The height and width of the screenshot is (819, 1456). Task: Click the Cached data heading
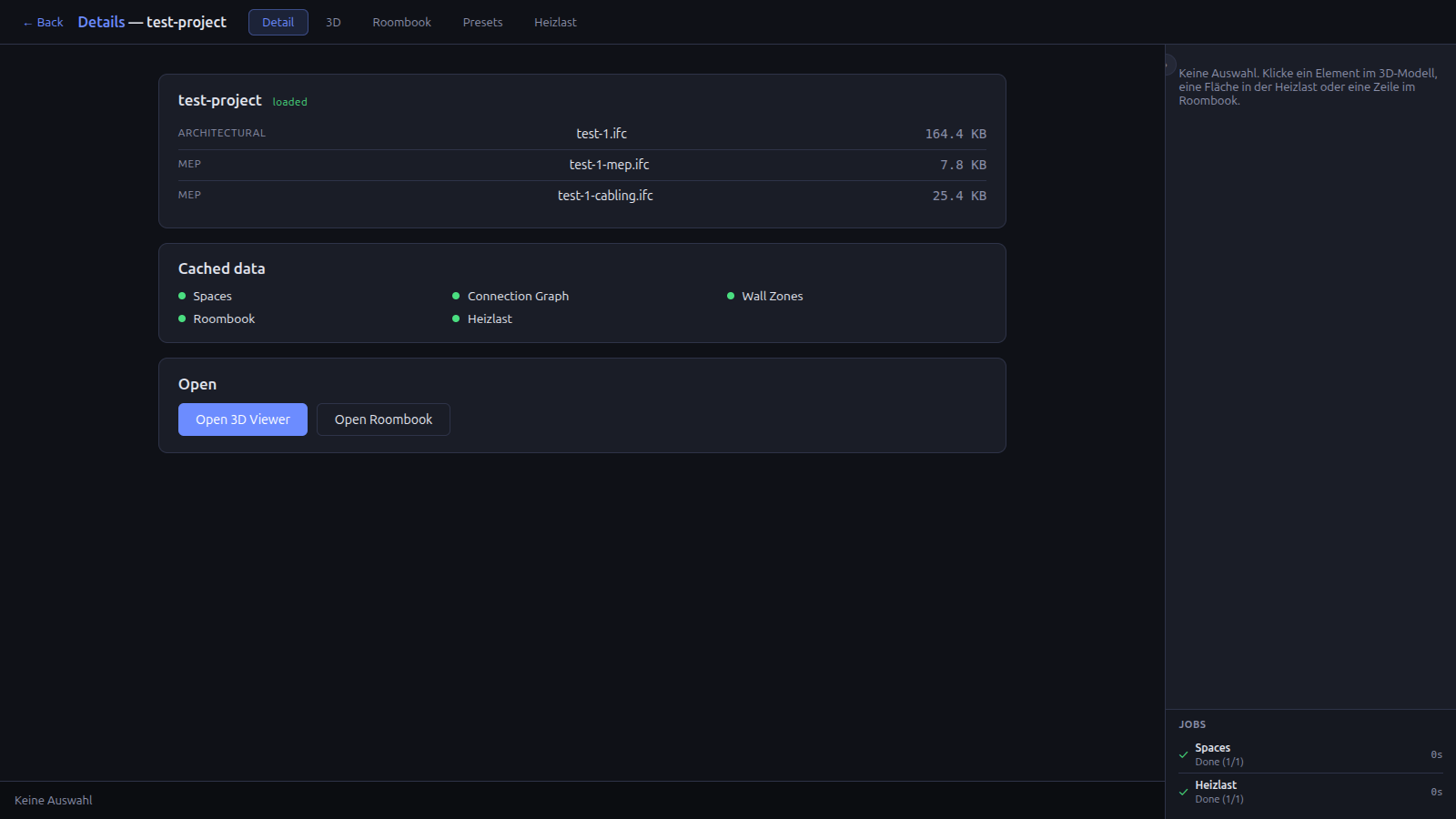[221, 268]
